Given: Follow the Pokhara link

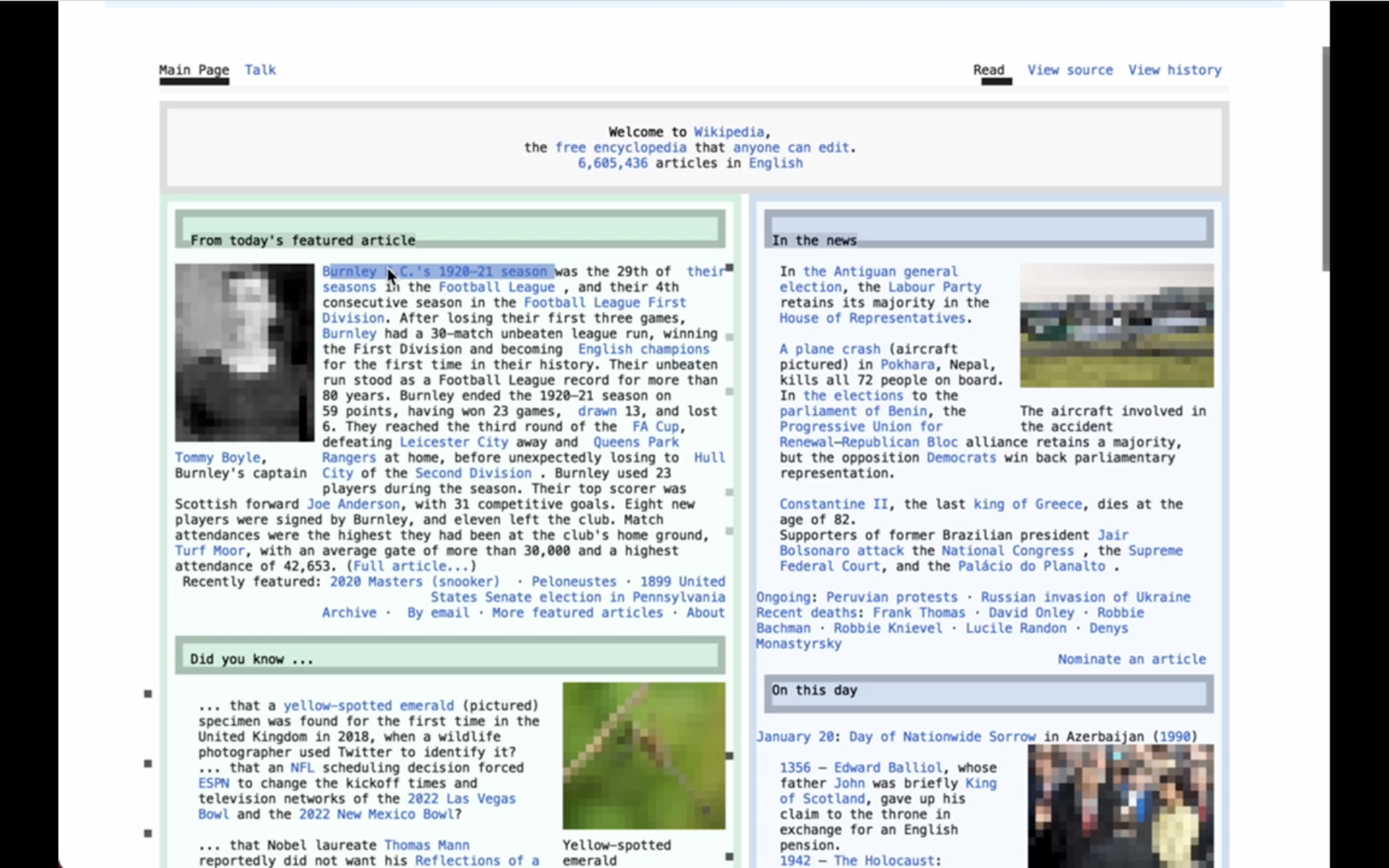Looking at the screenshot, I should [907, 365].
